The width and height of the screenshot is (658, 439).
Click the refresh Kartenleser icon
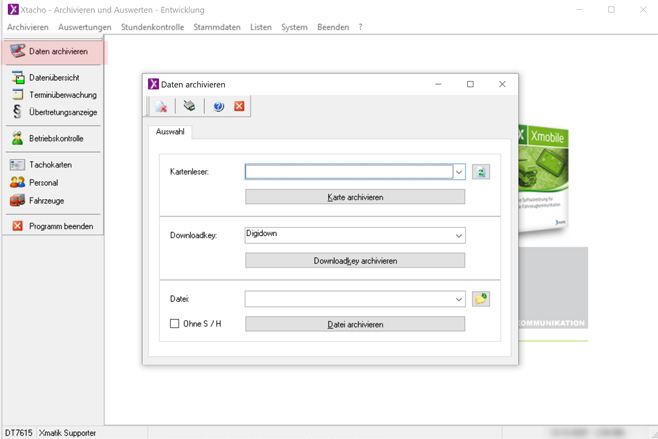tap(481, 172)
